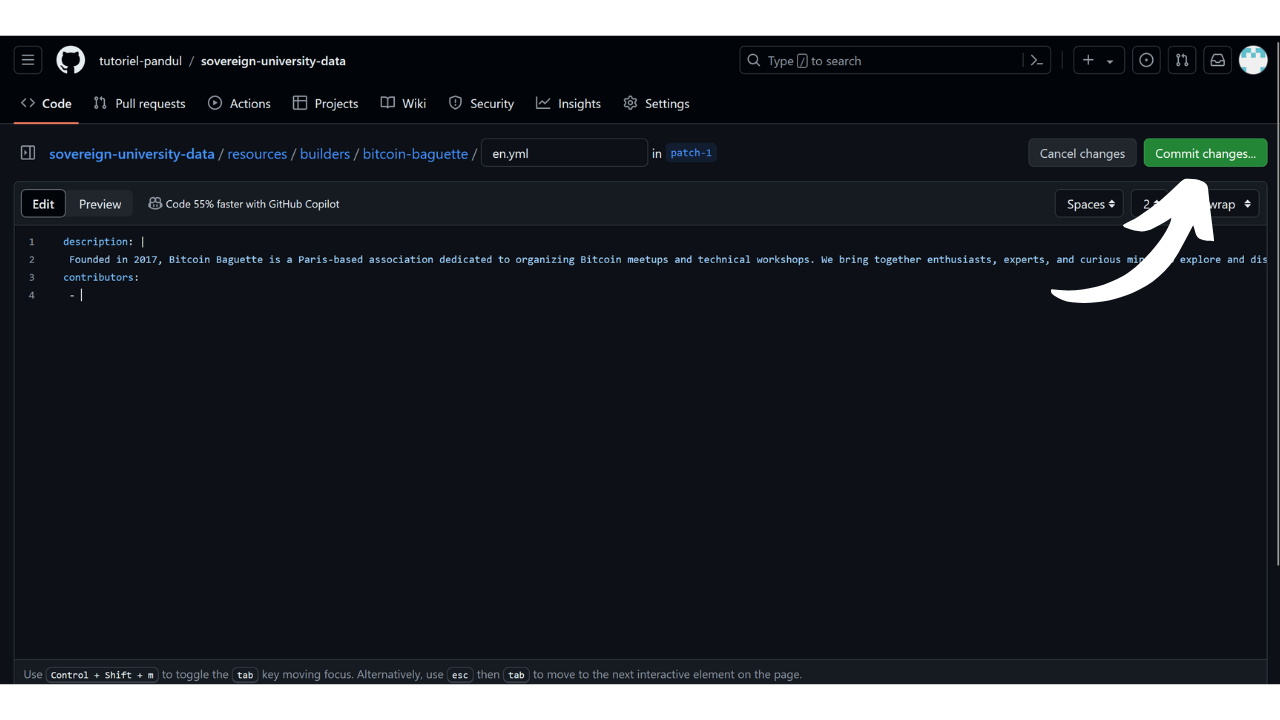Click the en.yml filename input field
Image resolution: width=1280 pixels, height=720 pixels.
564,153
